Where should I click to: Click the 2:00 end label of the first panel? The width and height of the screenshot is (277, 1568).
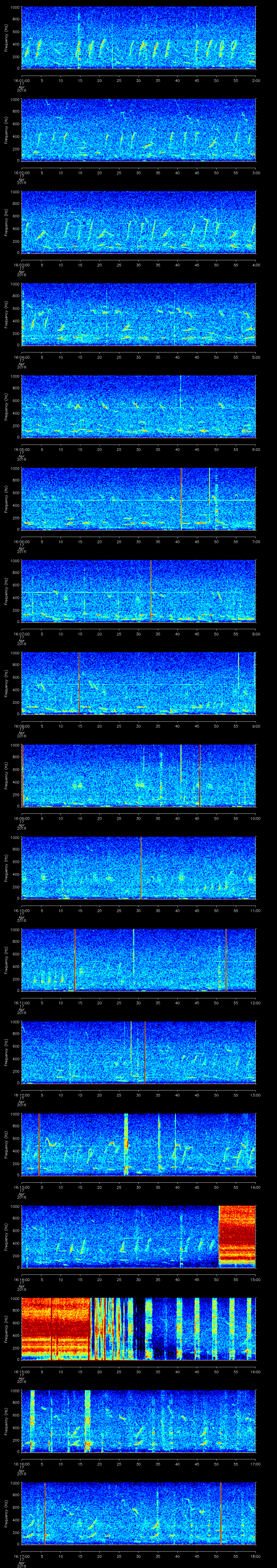click(x=256, y=80)
